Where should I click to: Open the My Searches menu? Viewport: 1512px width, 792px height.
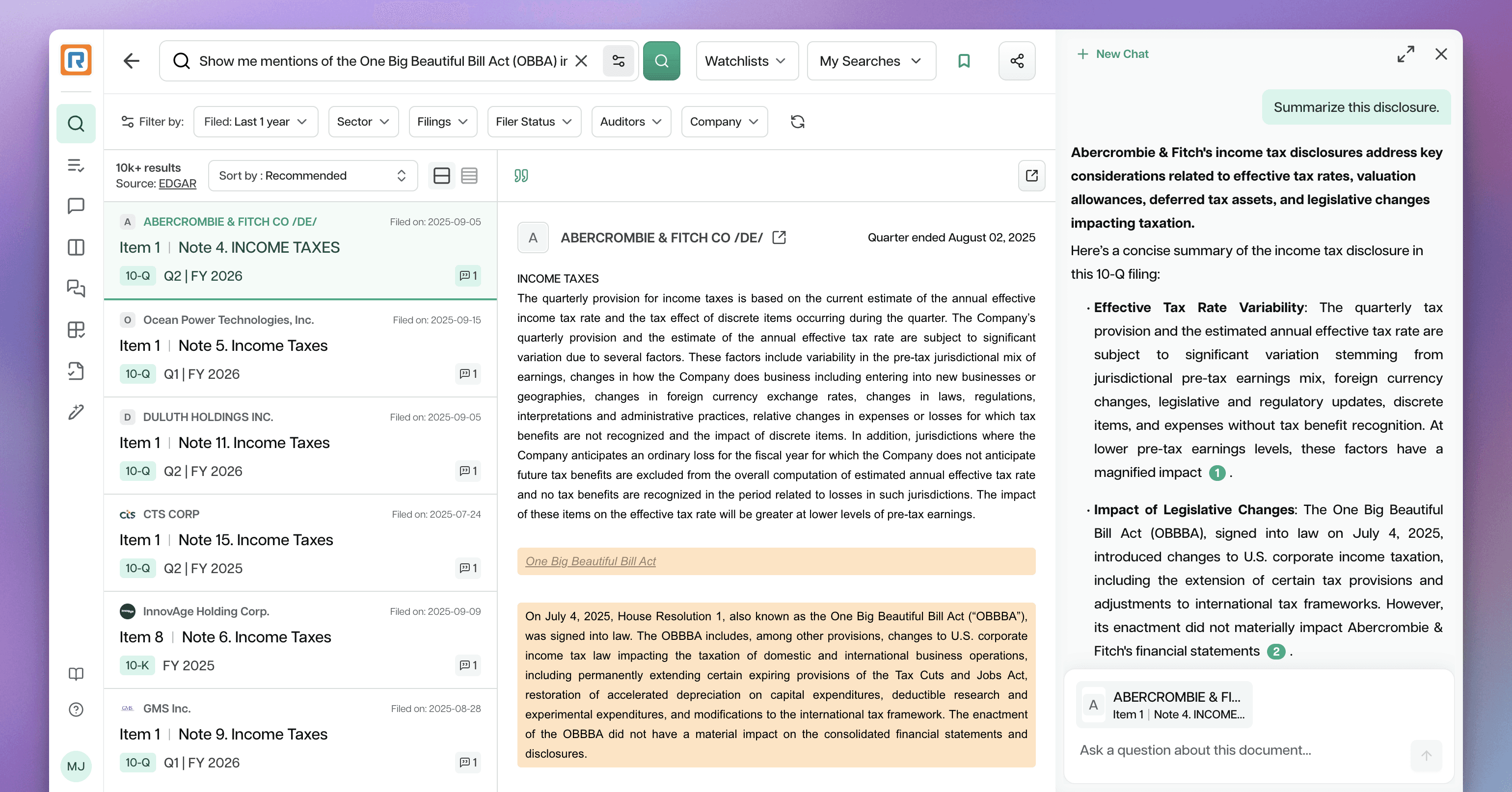[870, 61]
